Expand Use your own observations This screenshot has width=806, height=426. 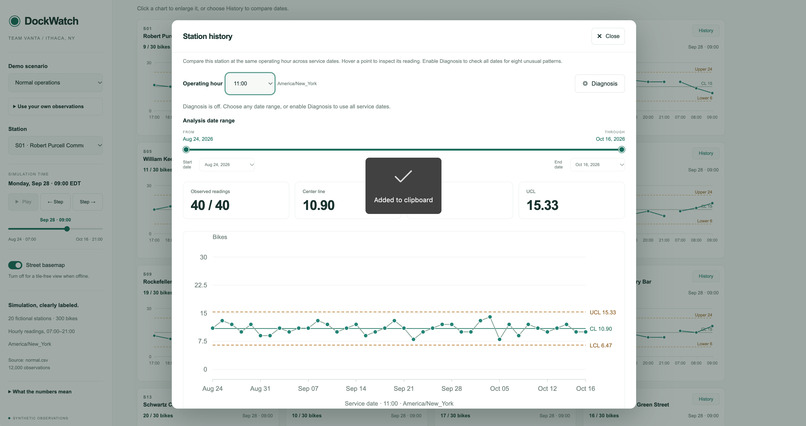point(56,106)
